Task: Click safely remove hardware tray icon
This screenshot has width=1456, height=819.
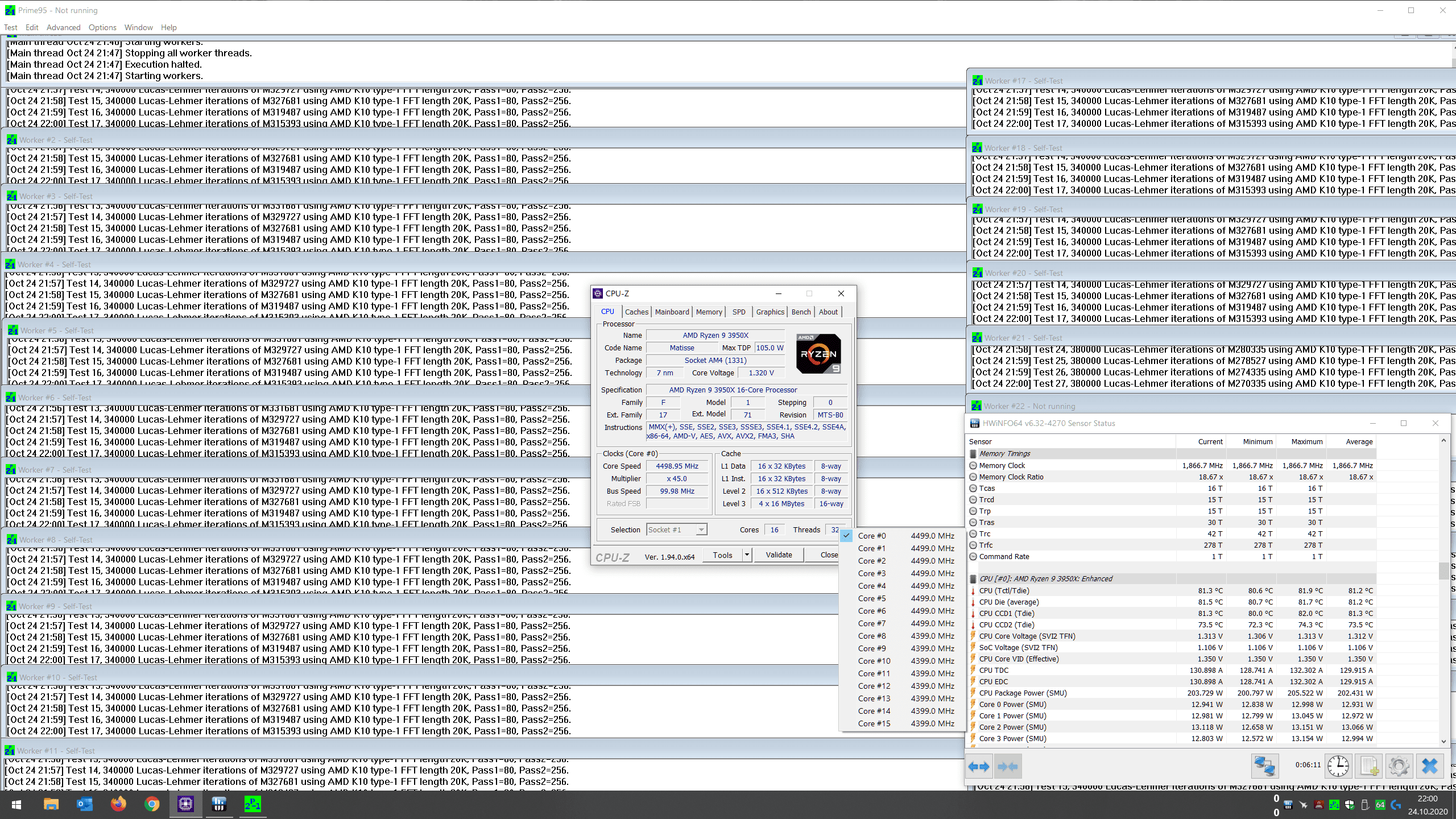Action: [1365, 805]
